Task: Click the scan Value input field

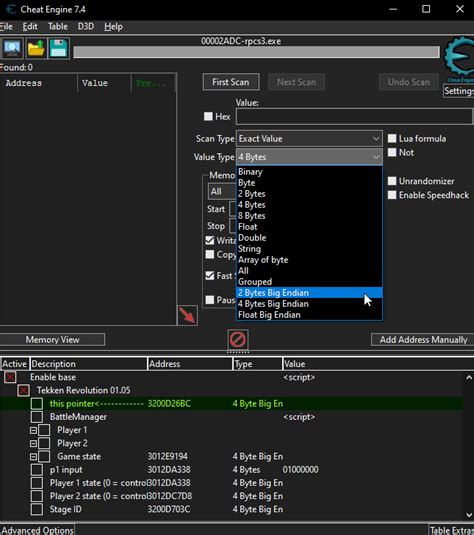Action: click(354, 116)
